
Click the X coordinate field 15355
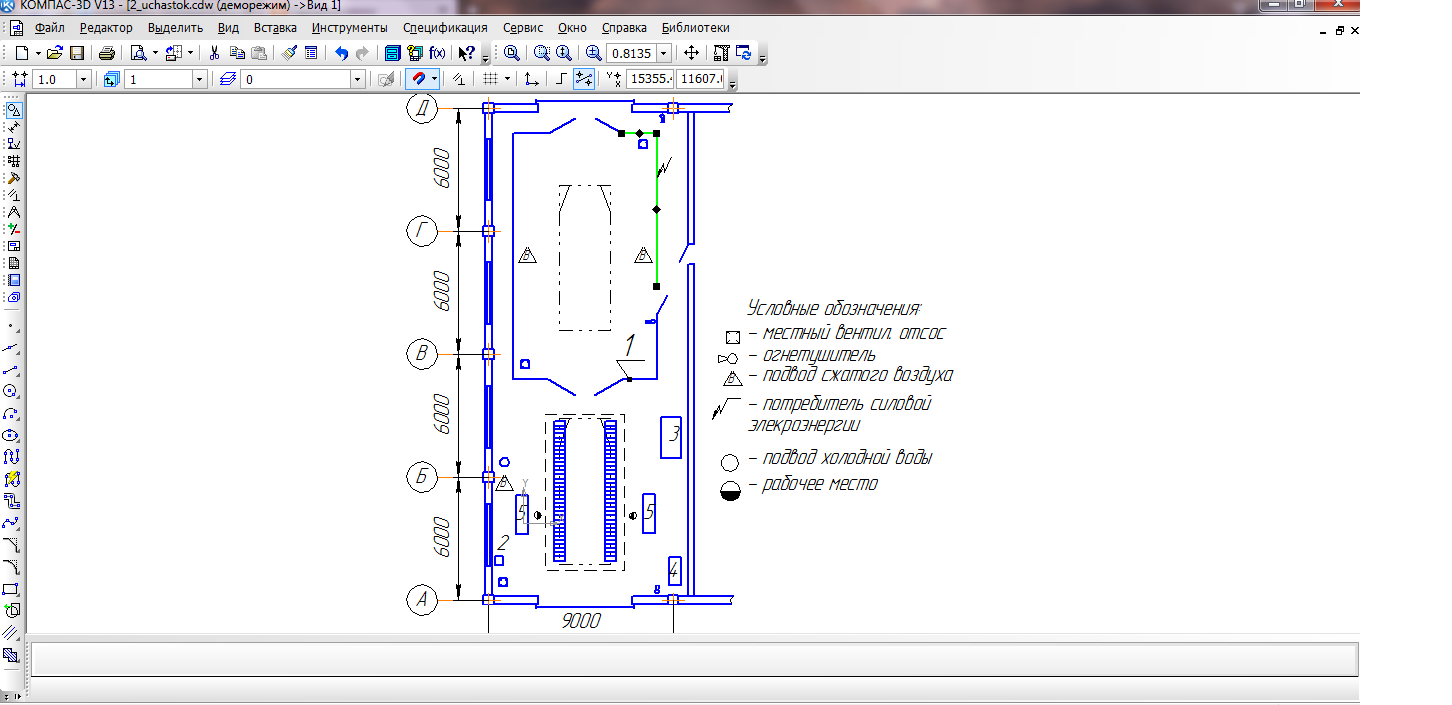[x=649, y=78]
